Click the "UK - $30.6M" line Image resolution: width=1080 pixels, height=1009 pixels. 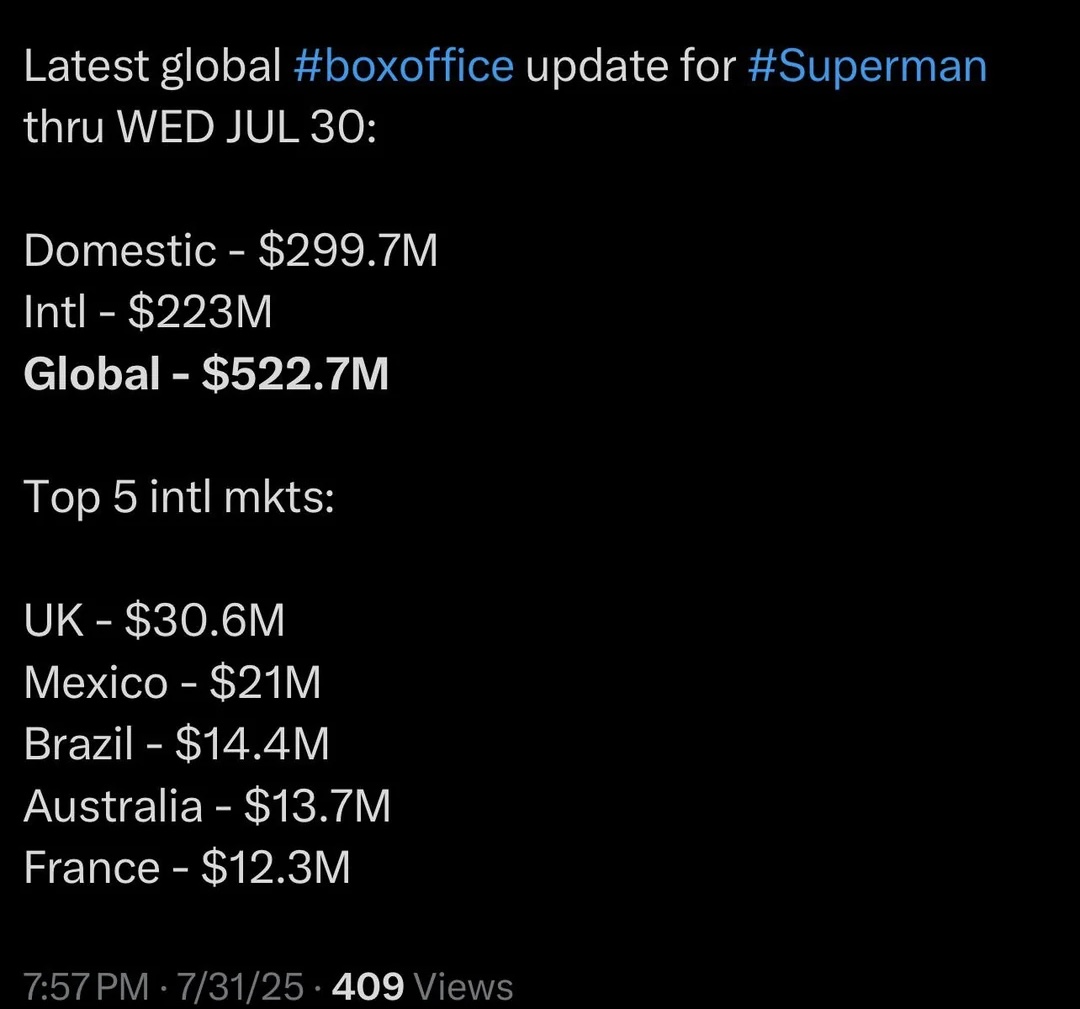(154, 620)
